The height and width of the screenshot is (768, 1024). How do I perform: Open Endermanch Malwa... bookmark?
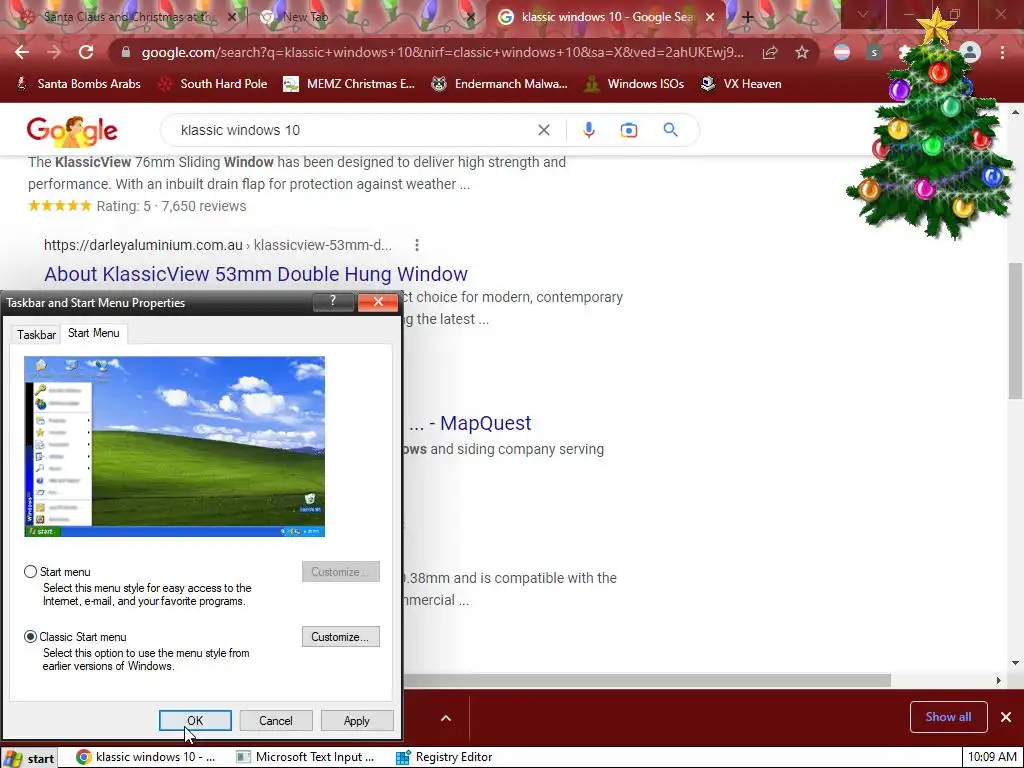[x=500, y=84]
